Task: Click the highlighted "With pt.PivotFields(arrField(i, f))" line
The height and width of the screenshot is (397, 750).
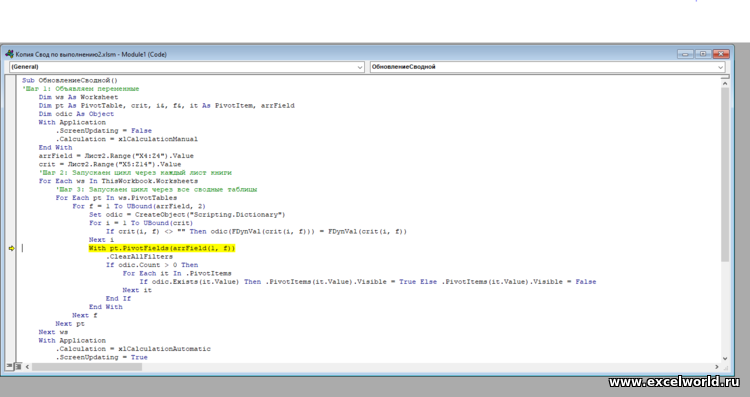Action: click(x=162, y=248)
